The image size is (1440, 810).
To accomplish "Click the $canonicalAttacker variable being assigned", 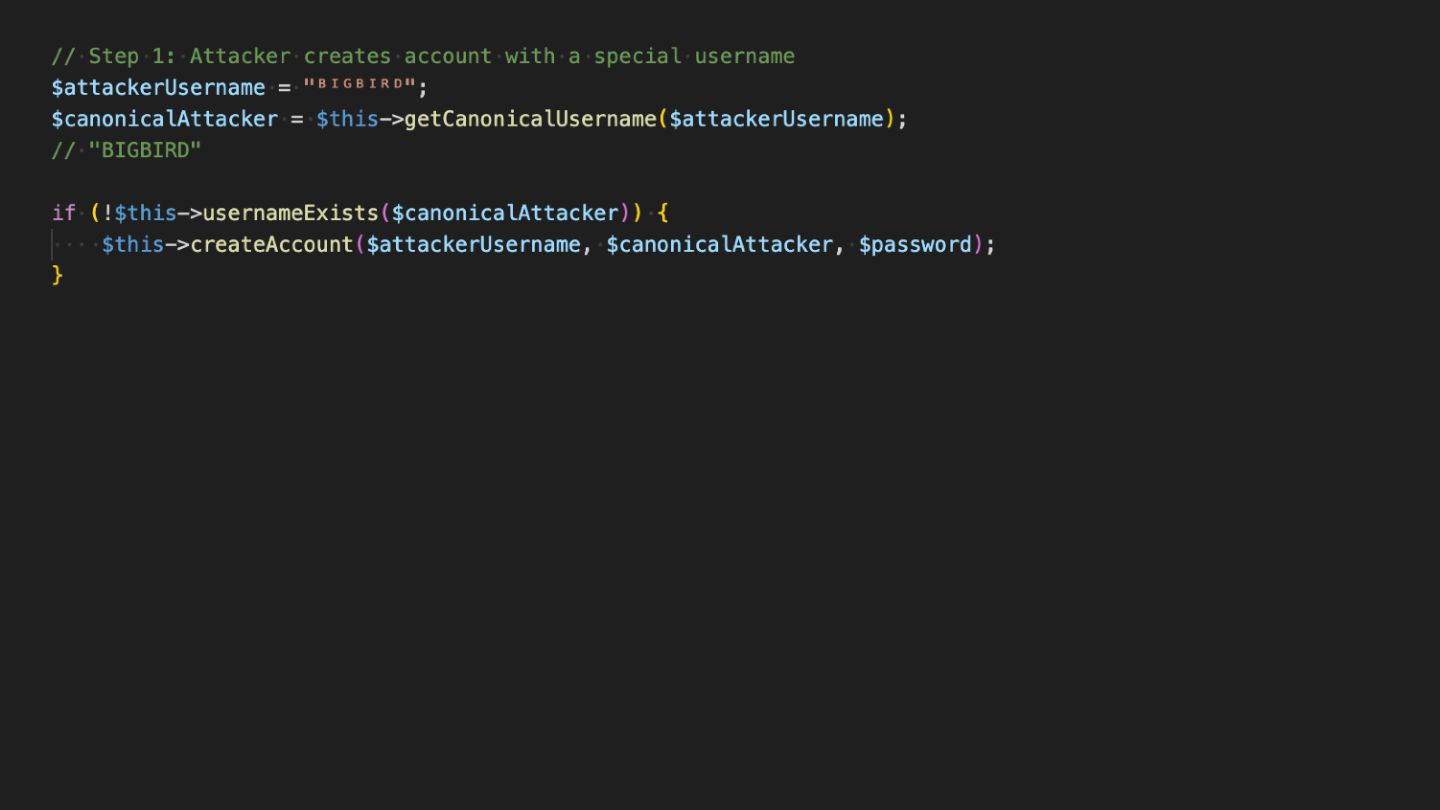I will tap(164, 119).
